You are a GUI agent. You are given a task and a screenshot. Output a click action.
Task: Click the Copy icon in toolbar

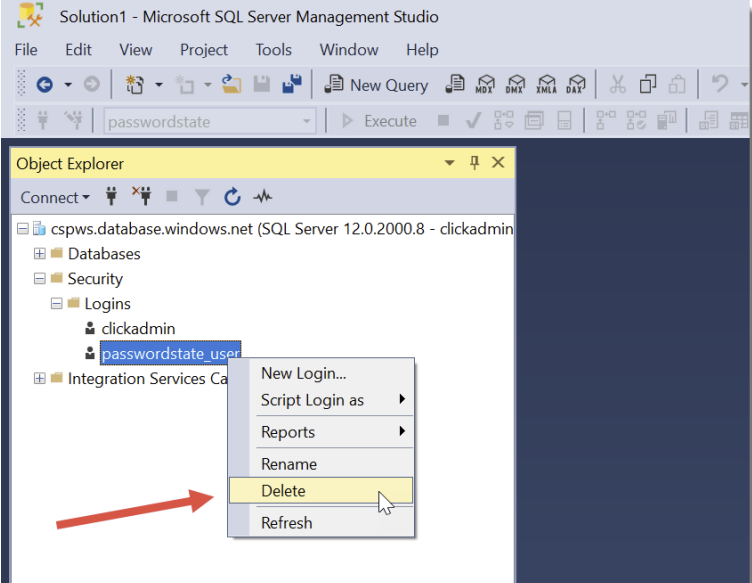[647, 84]
